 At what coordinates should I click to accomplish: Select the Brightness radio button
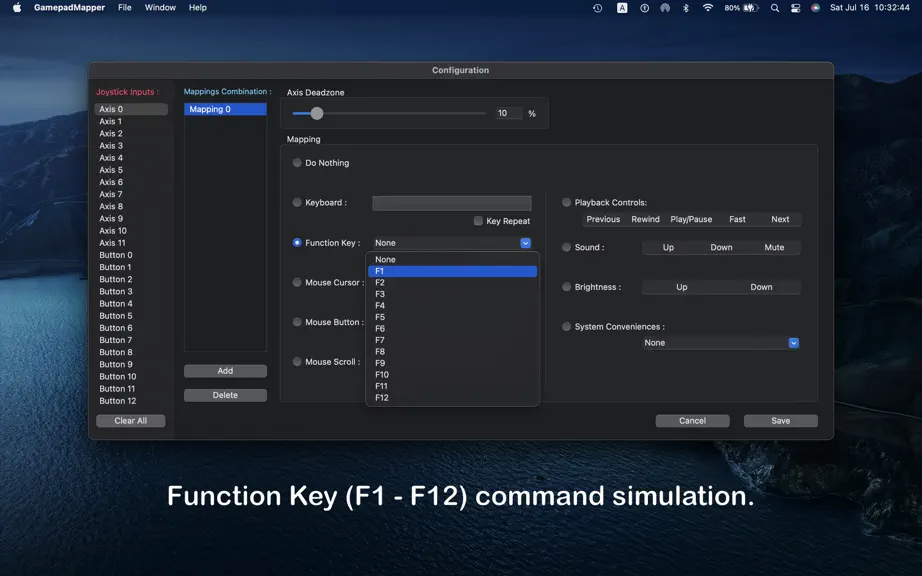pos(566,287)
